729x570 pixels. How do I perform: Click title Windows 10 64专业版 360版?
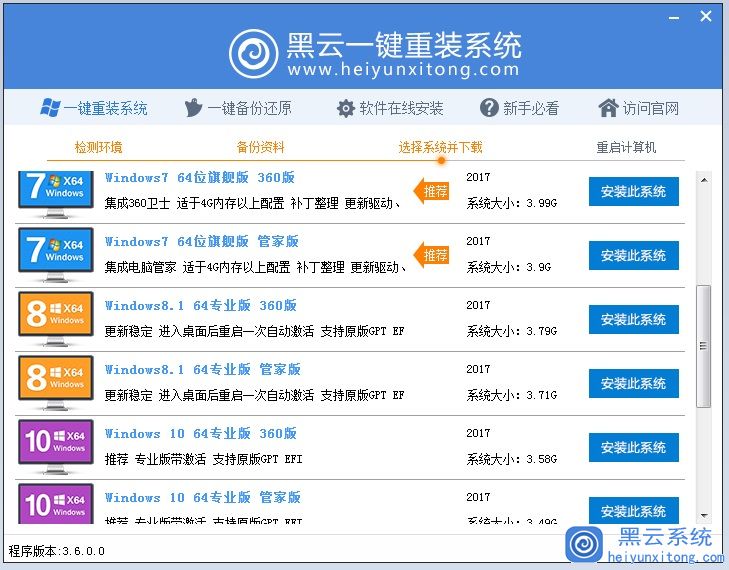click(x=201, y=434)
